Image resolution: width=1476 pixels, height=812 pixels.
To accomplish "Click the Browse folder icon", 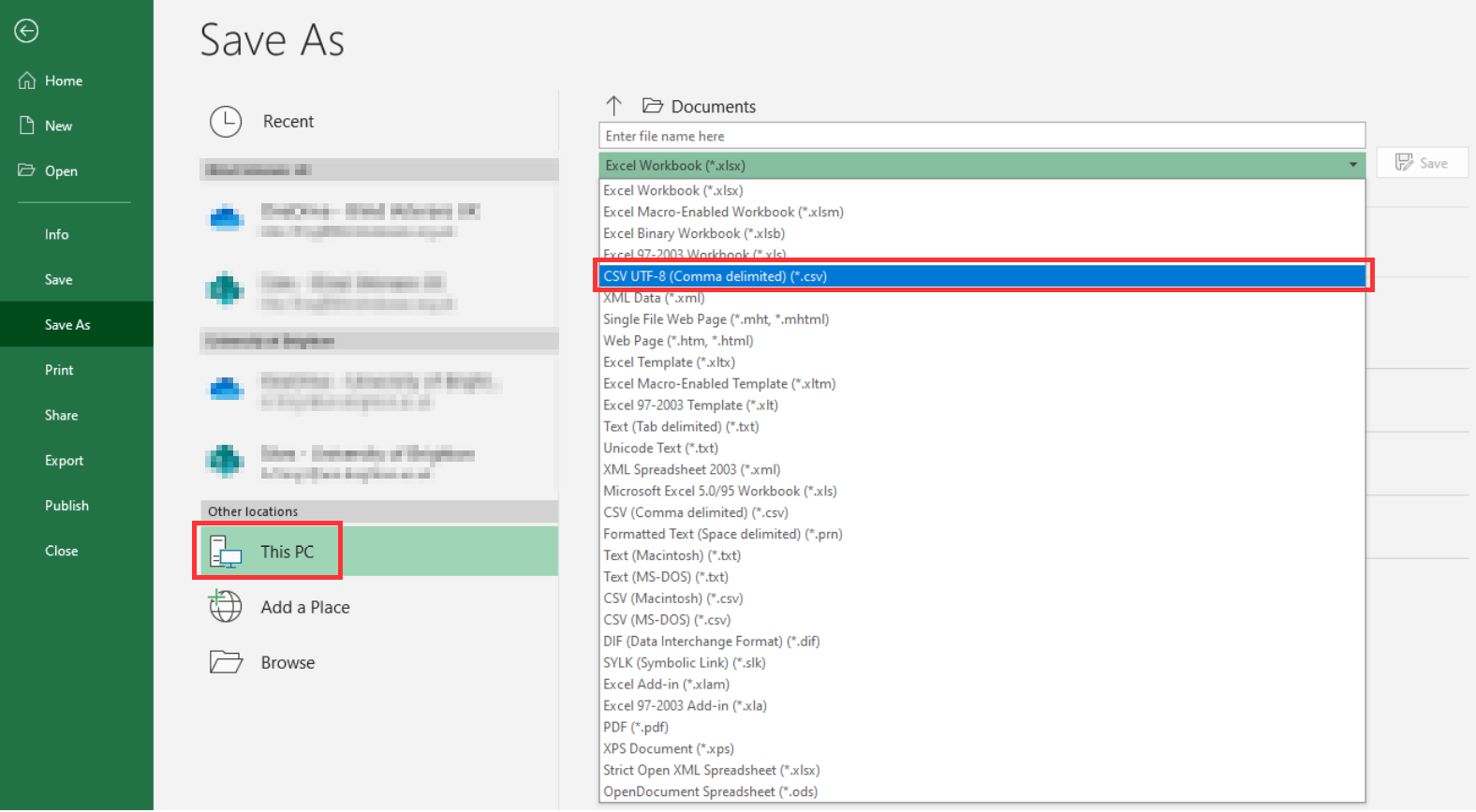I will 226,662.
